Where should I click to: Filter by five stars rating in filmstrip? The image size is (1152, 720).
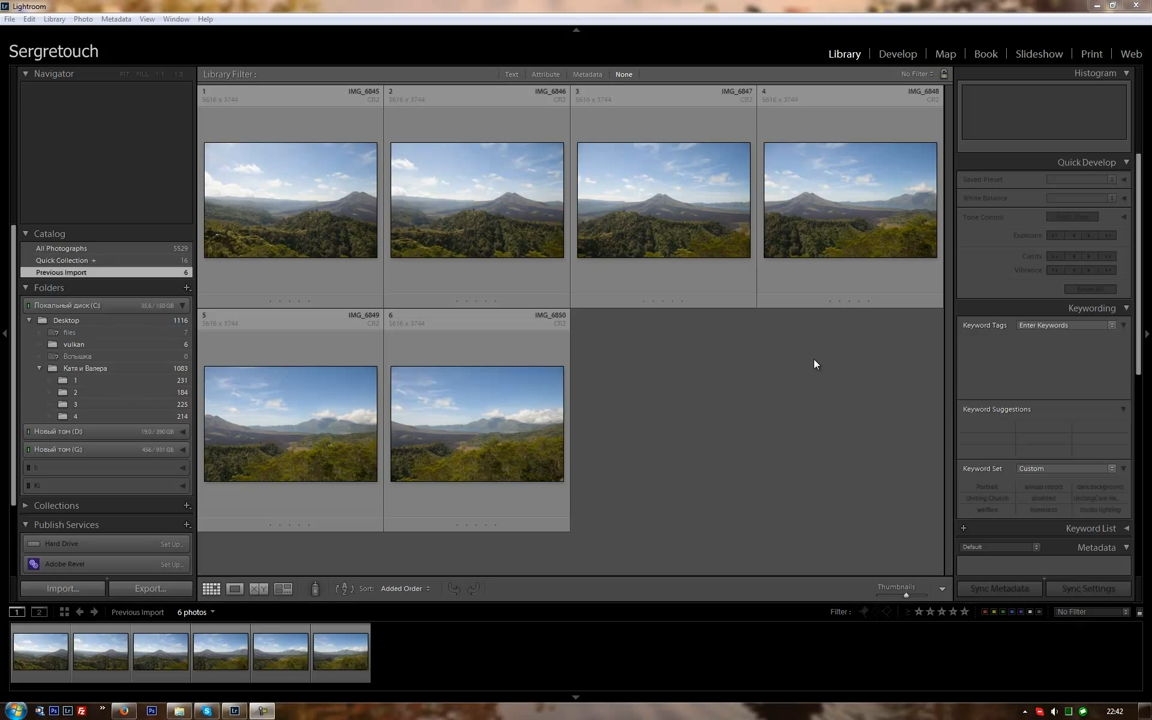coord(965,612)
